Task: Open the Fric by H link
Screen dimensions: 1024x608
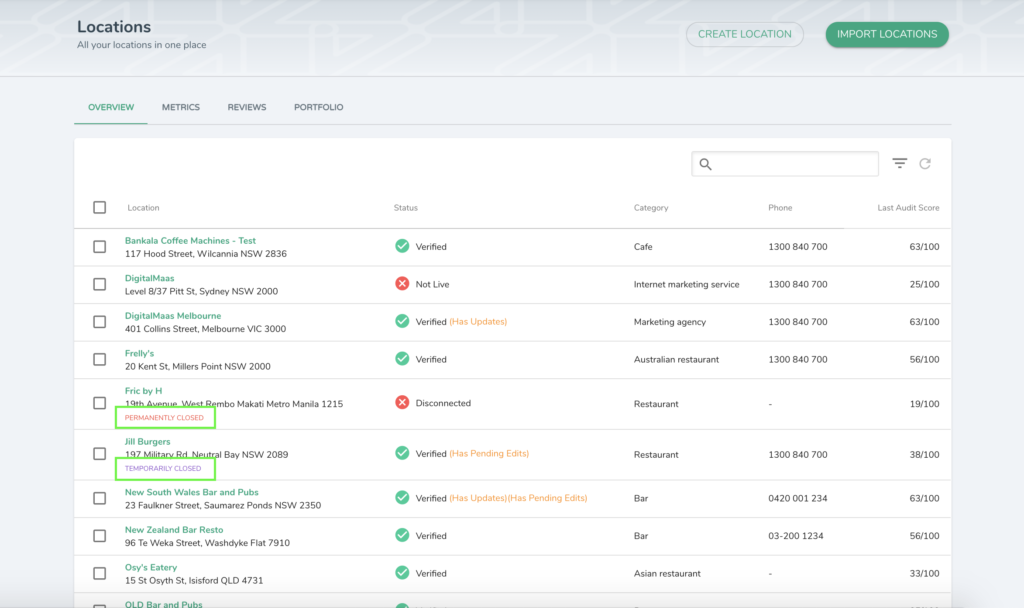Action: click(x=144, y=391)
